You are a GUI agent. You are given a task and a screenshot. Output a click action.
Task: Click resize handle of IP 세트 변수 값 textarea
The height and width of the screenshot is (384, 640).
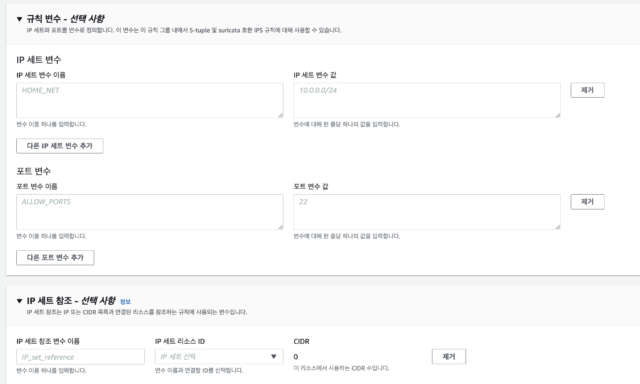(x=558, y=115)
